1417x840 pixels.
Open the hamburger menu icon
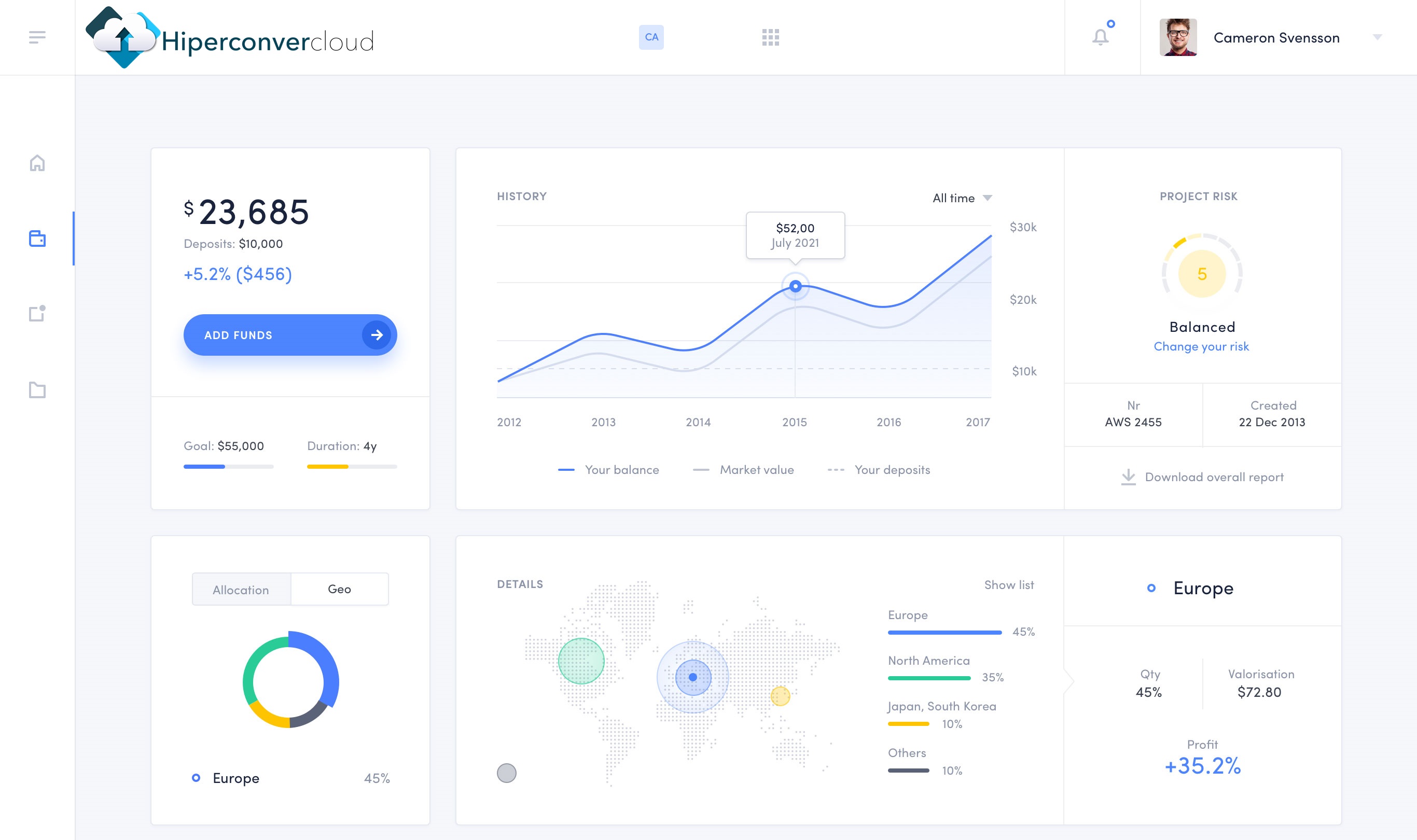point(37,37)
